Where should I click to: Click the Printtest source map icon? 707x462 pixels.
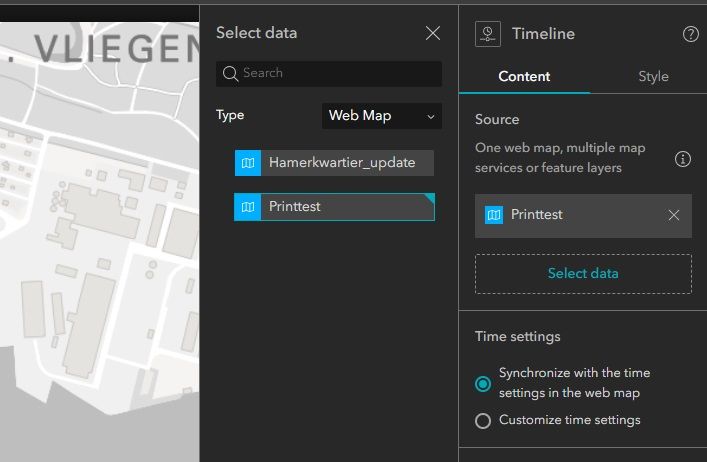pyautogui.click(x=493, y=215)
